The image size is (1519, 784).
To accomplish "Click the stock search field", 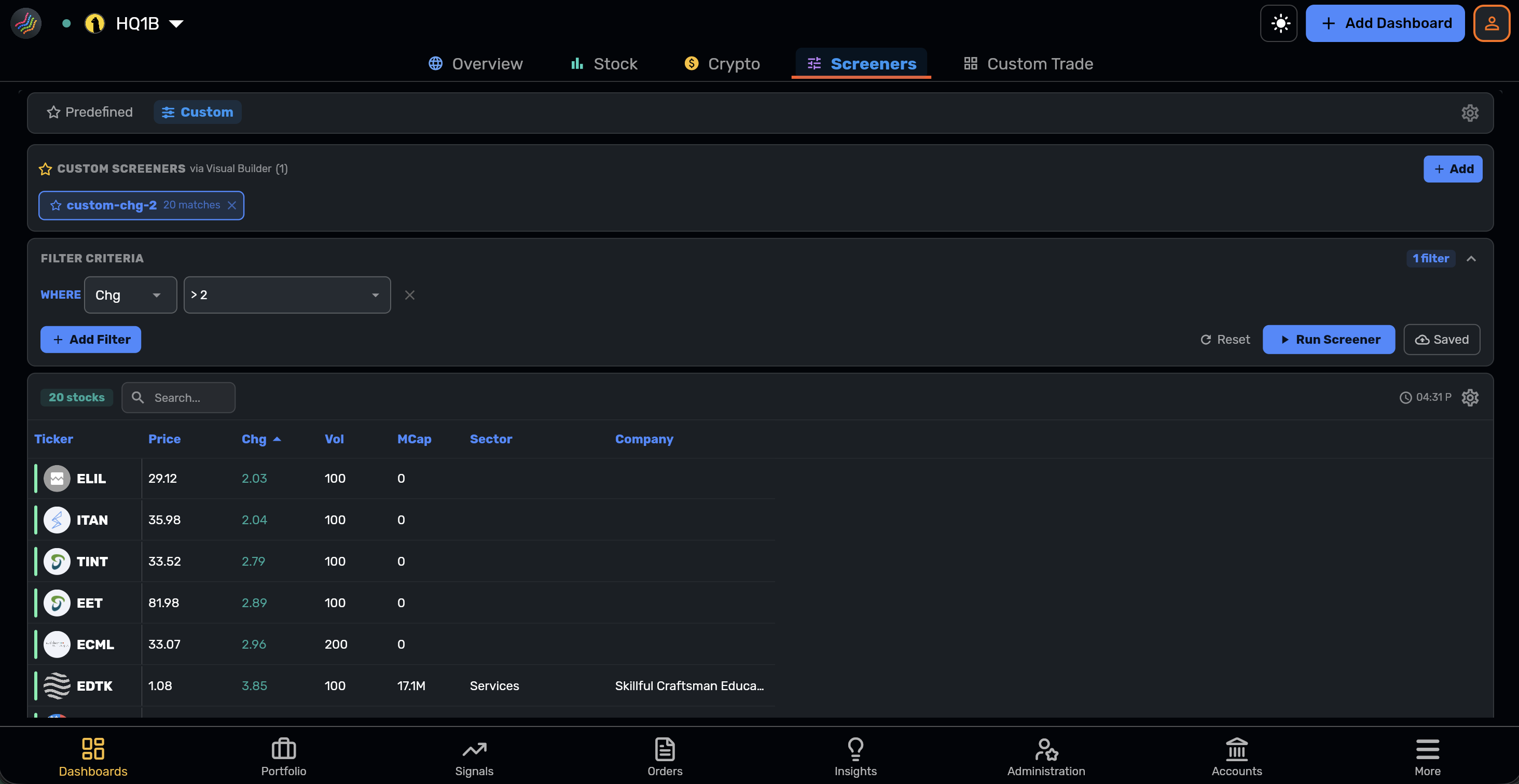I will tap(178, 397).
